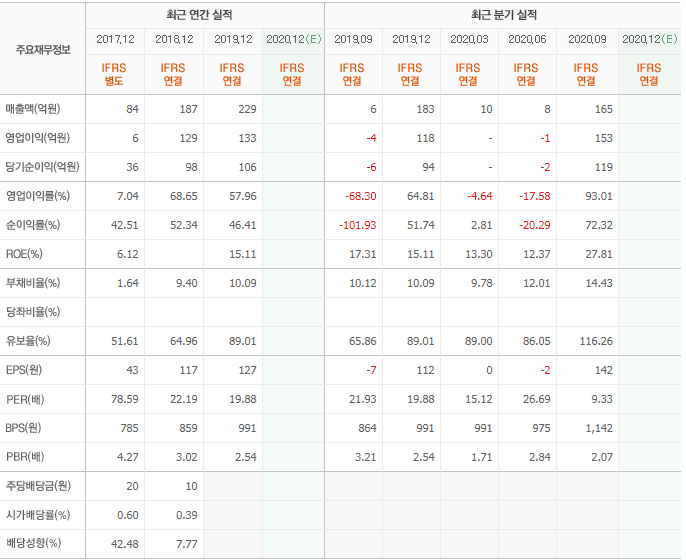Select the reserve ratio value 51.61
Viewport: 686px width, 560px height.
tap(125, 341)
